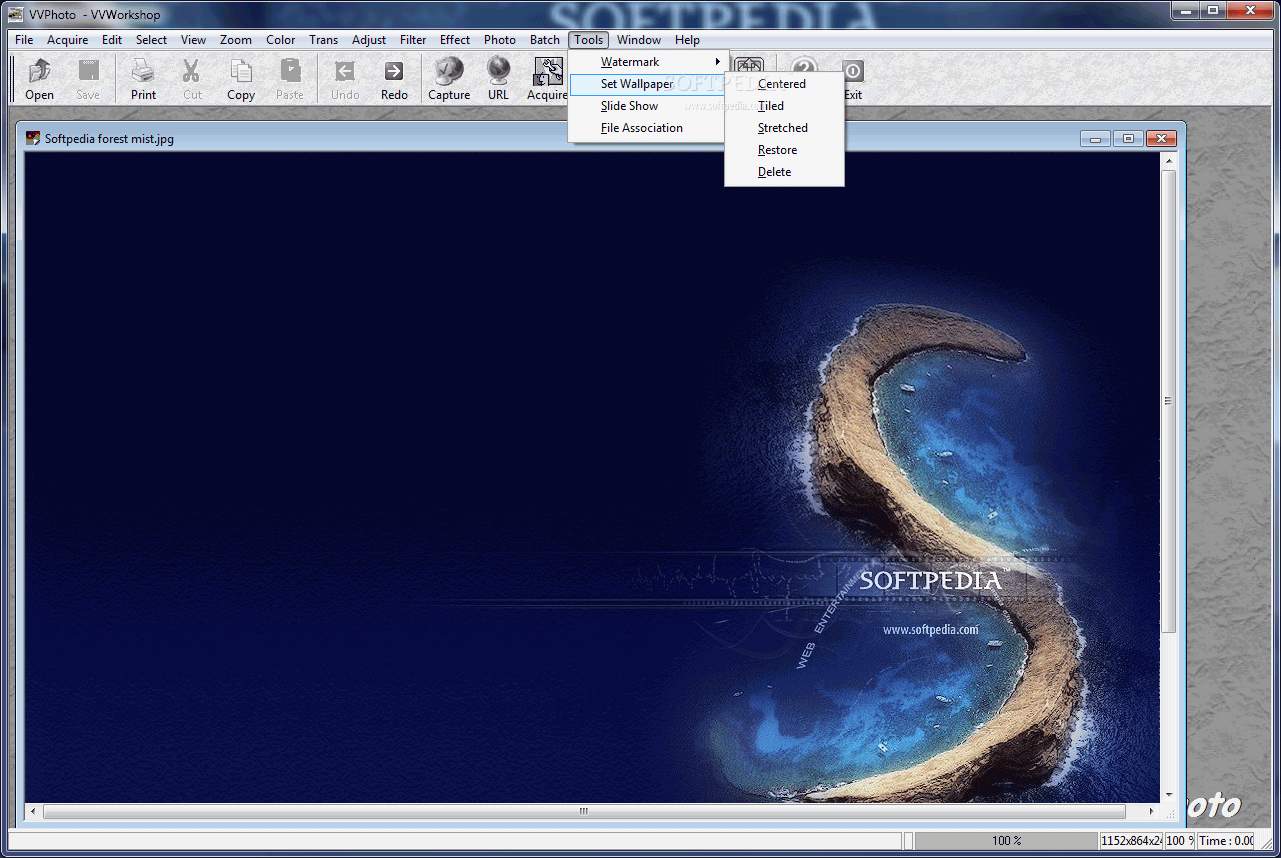
Task: Click the 1152x864x24 image size status field
Action: pos(1131,841)
